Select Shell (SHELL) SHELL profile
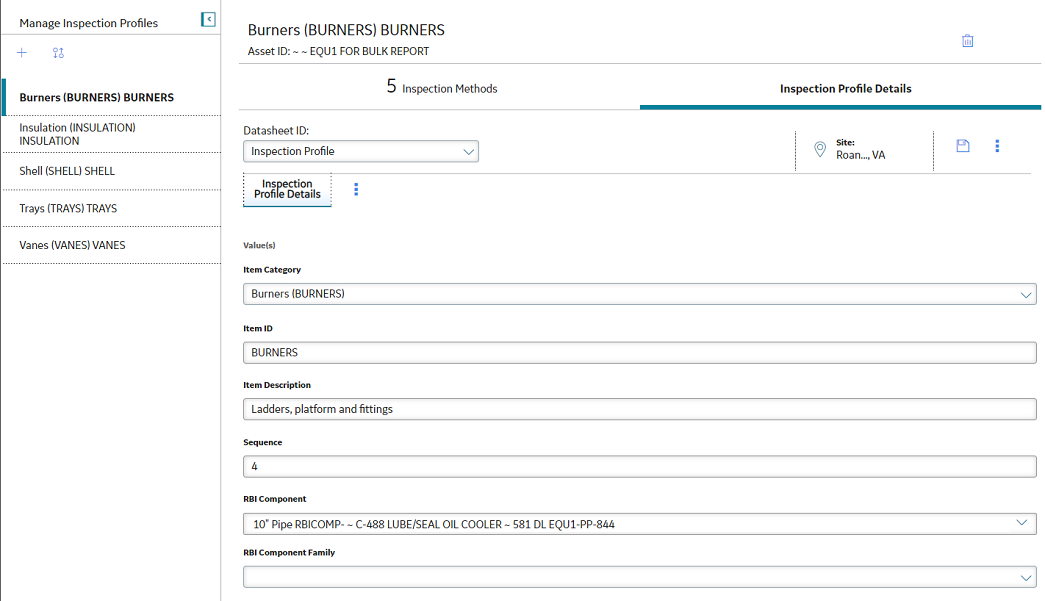 [111, 171]
